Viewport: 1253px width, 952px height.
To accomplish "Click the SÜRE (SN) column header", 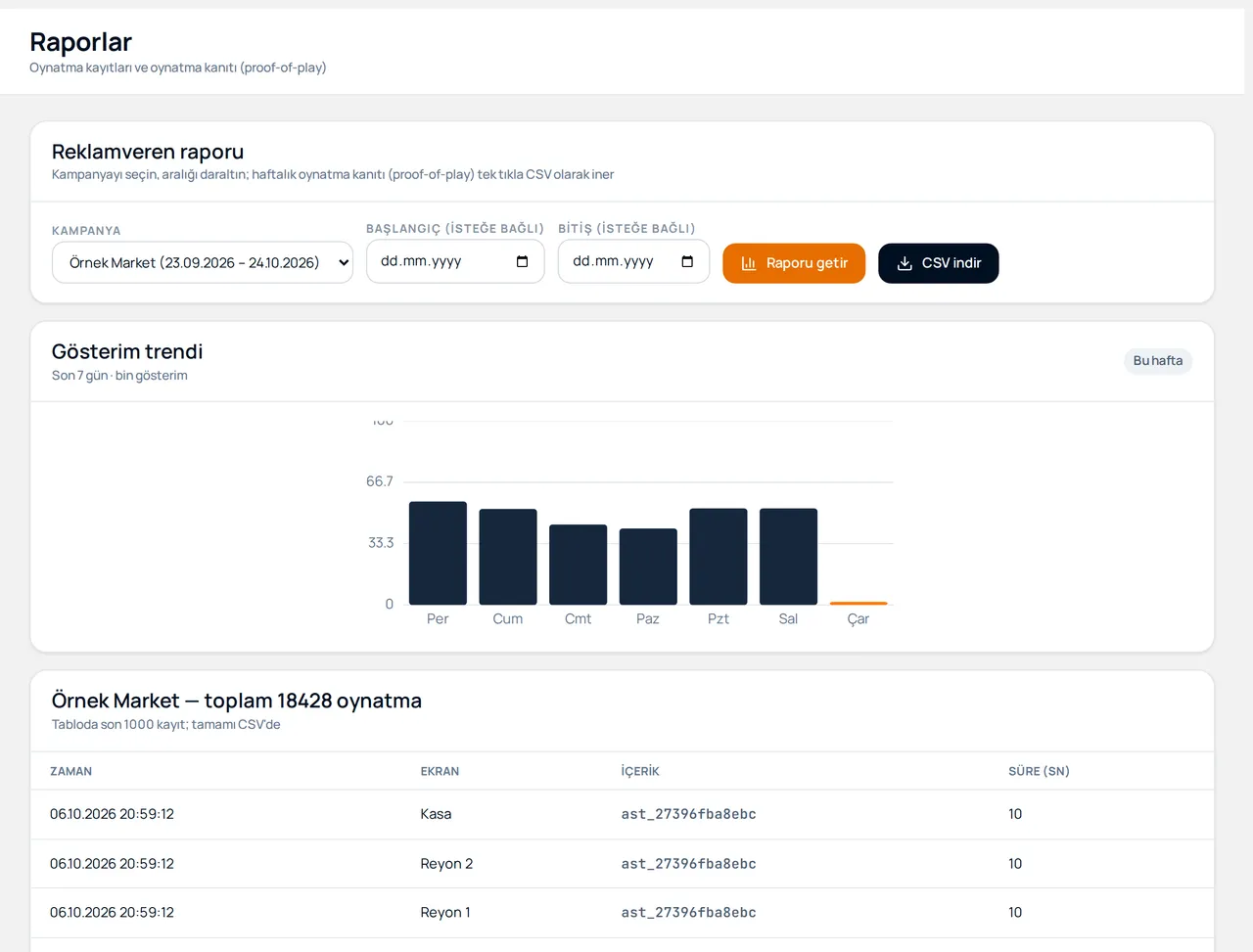I will [1039, 771].
